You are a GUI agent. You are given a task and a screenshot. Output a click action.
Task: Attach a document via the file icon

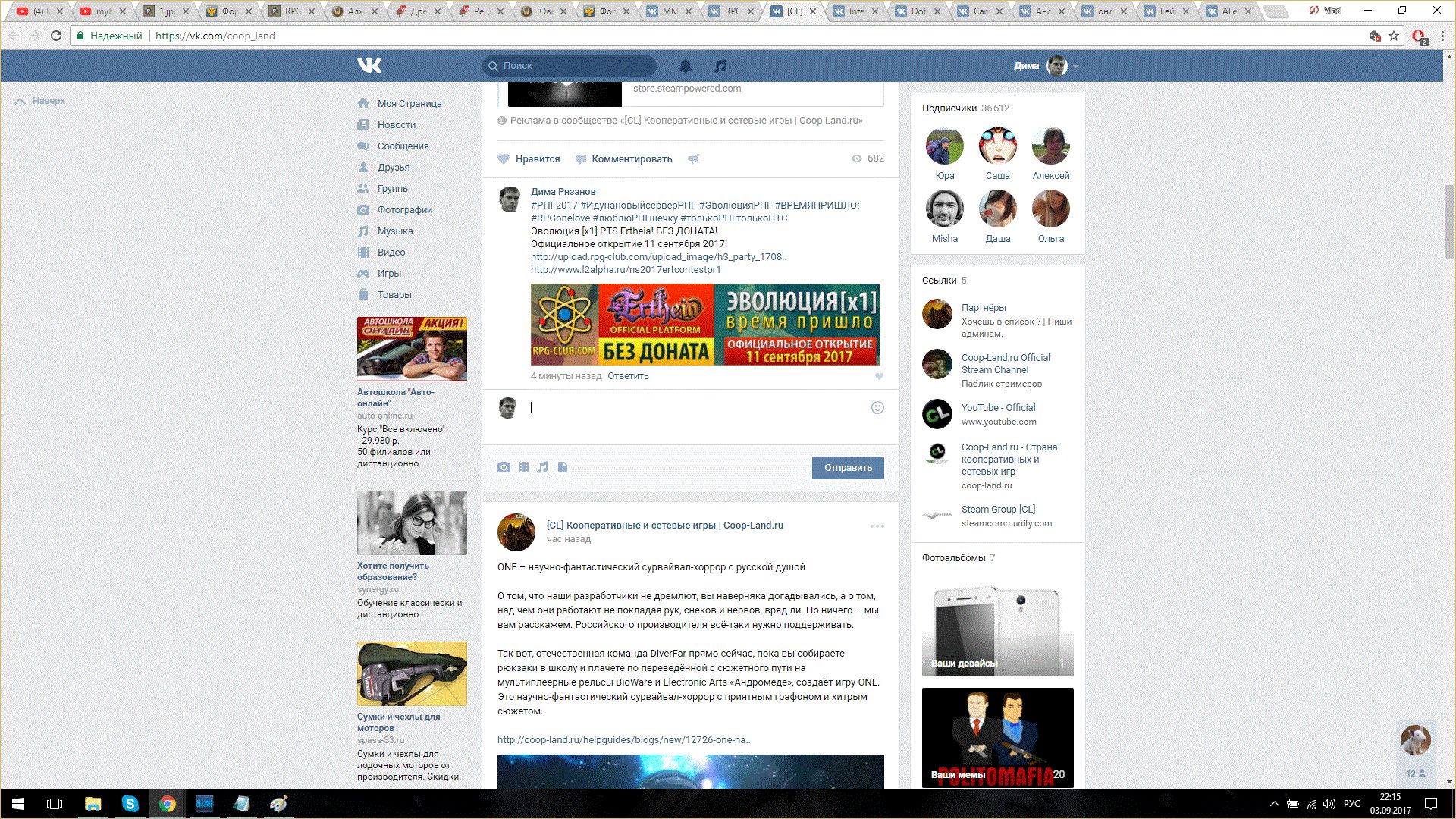coord(563,467)
